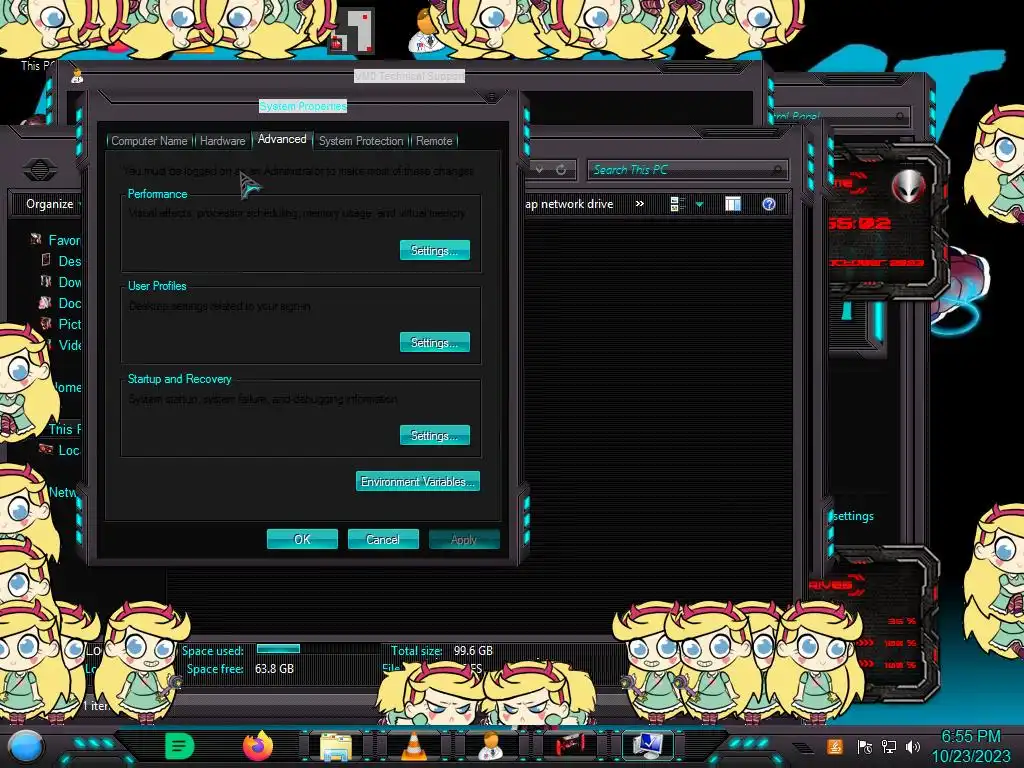The height and width of the screenshot is (768, 1024).
Task: Click the Start orb button
Action: 26,747
